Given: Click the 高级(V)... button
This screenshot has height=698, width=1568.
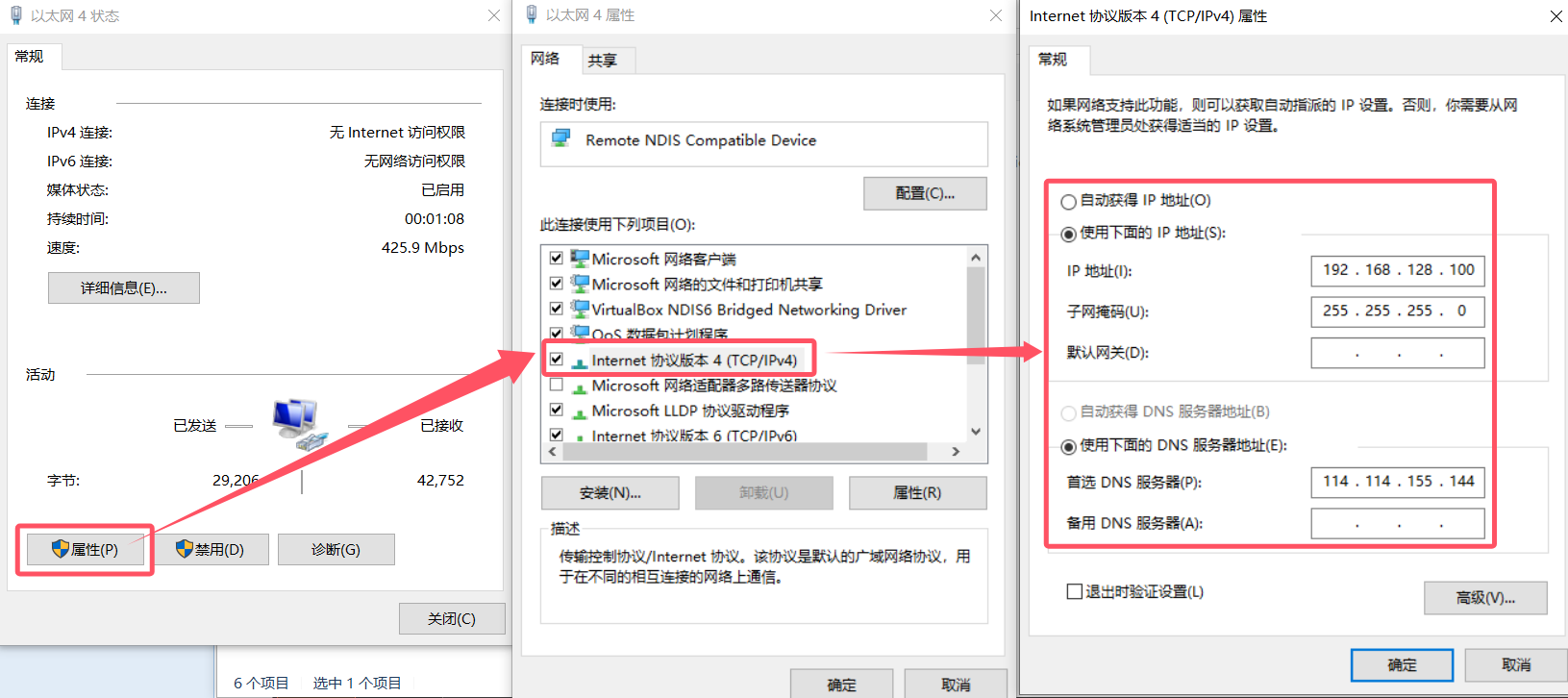Looking at the screenshot, I should pos(1485,598).
